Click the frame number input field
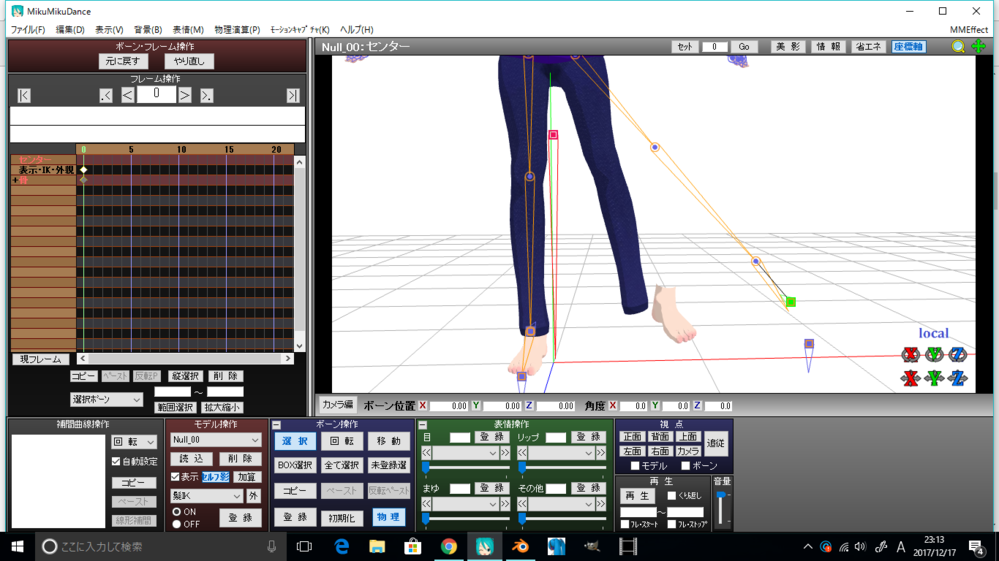 point(156,94)
